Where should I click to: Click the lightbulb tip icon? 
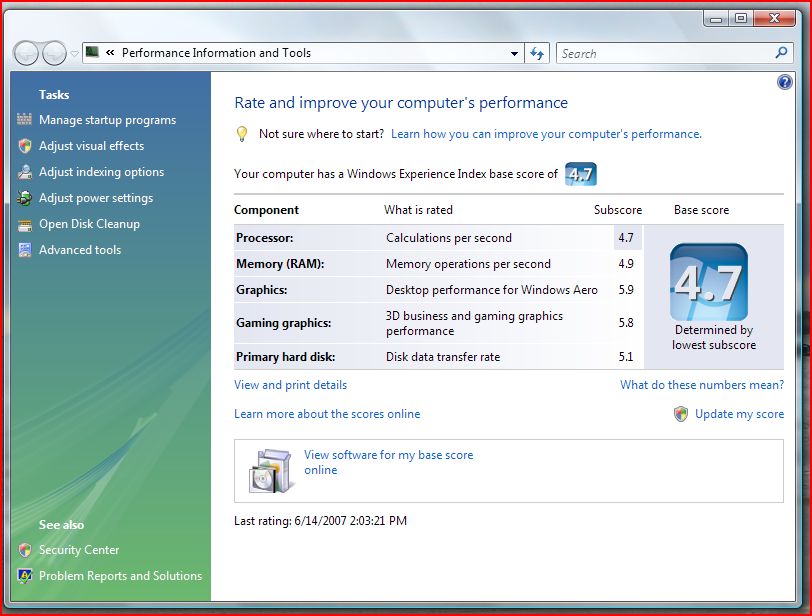click(x=242, y=134)
